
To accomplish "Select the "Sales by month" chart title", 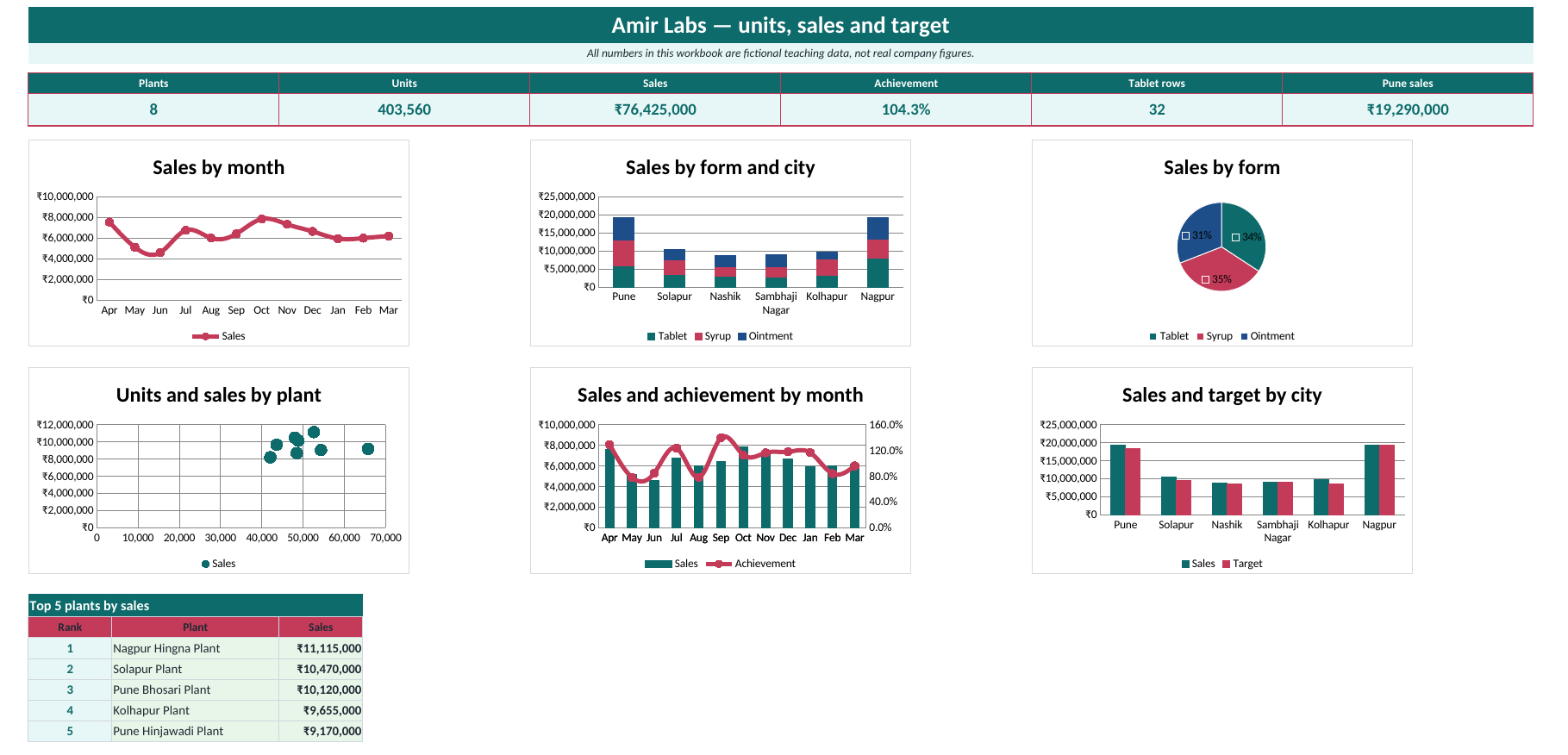I will [219, 167].
